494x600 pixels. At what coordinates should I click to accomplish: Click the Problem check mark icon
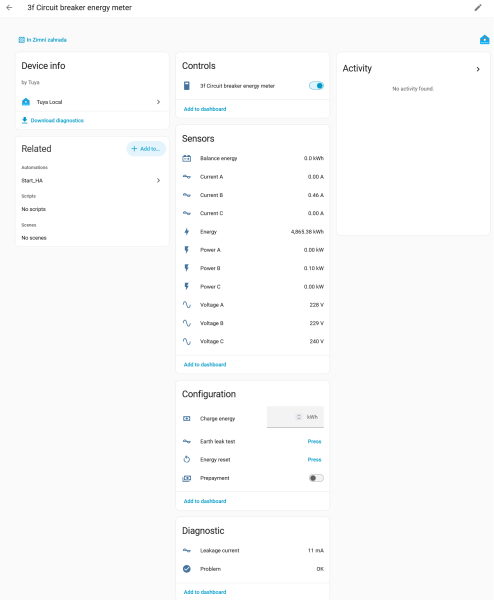pos(187,569)
